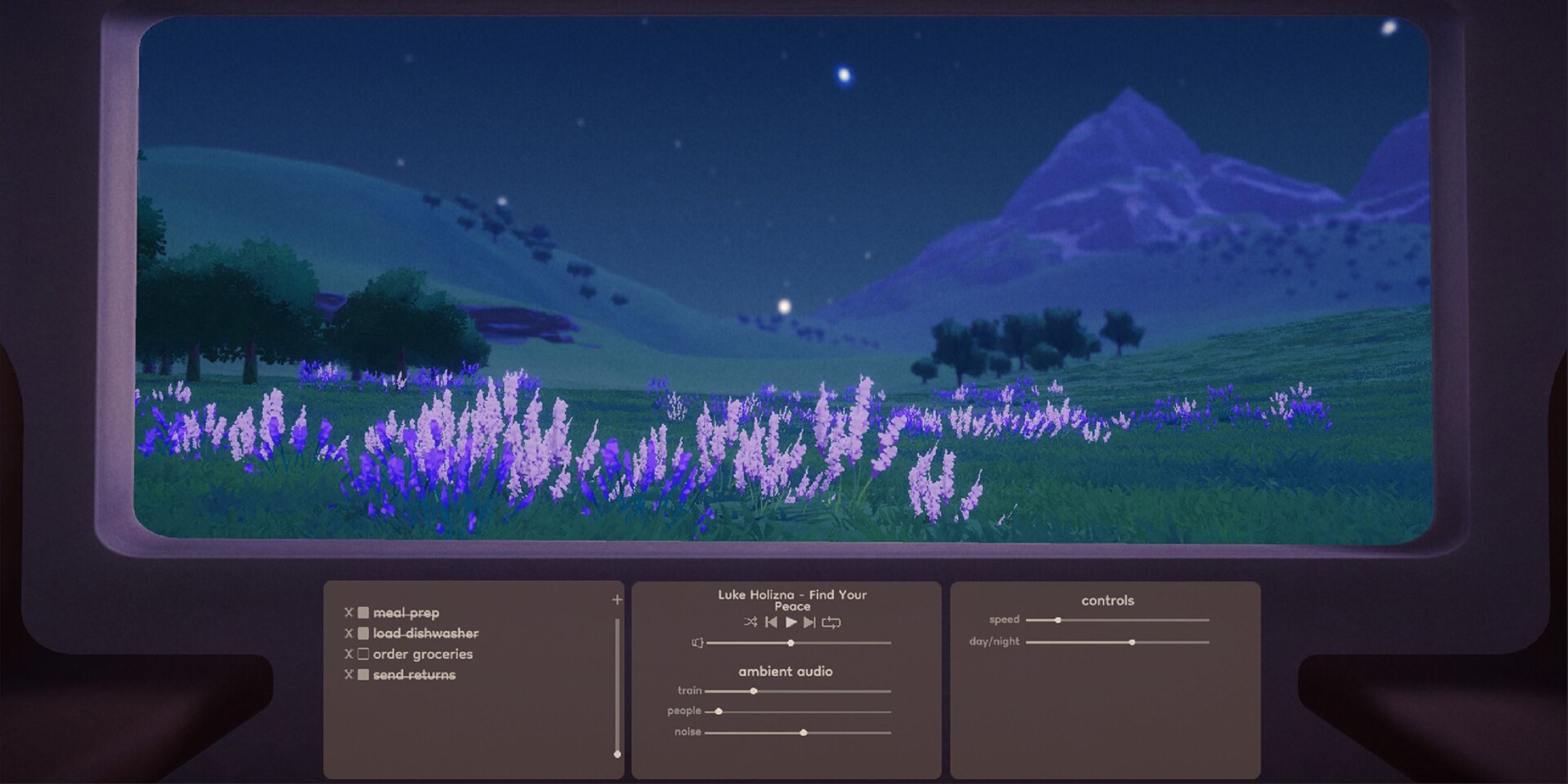Select the 'send returns' task text

click(414, 674)
